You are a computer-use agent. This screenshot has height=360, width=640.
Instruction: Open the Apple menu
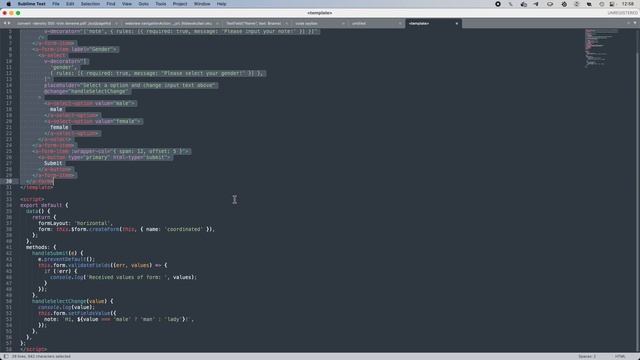(9, 4)
